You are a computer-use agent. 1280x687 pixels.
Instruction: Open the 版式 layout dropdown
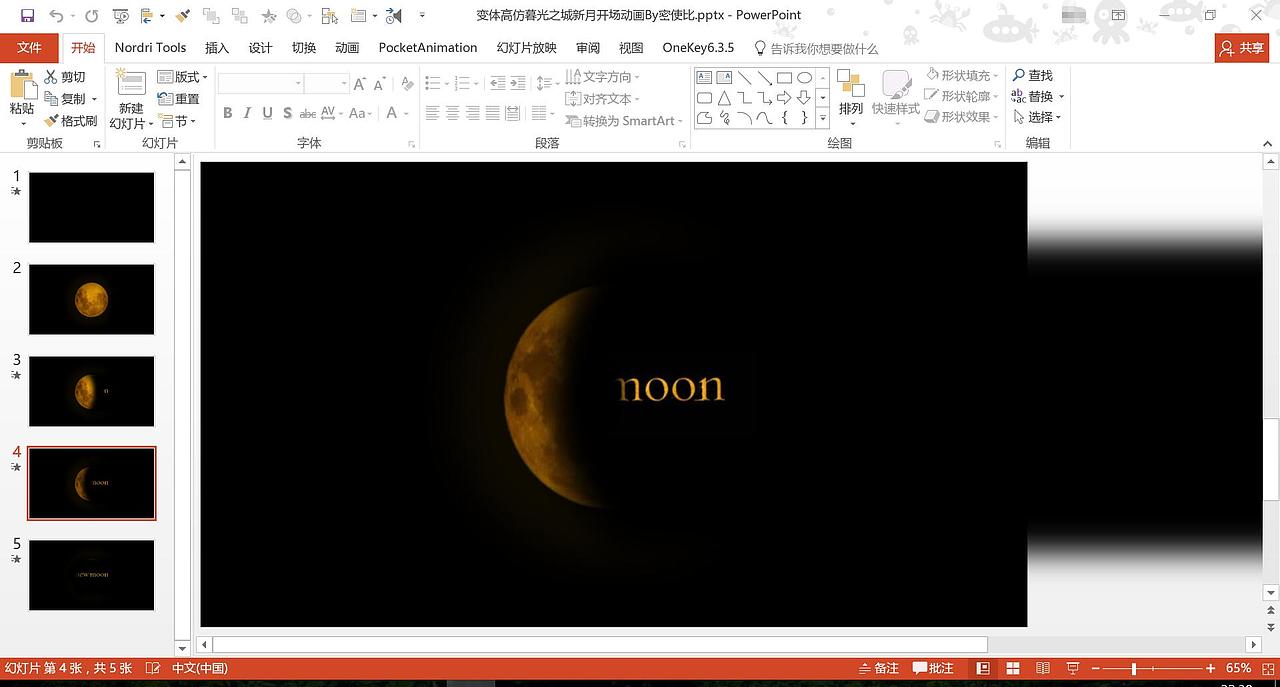(183, 77)
